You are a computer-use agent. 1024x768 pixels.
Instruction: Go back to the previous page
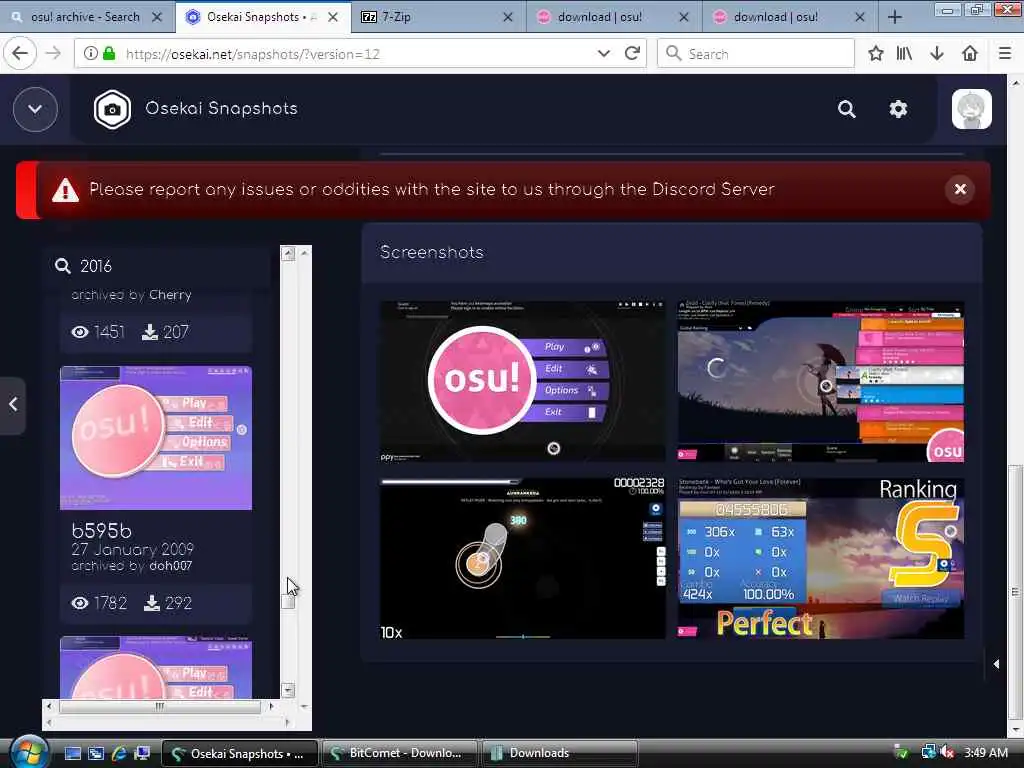[x=20, y=54]
